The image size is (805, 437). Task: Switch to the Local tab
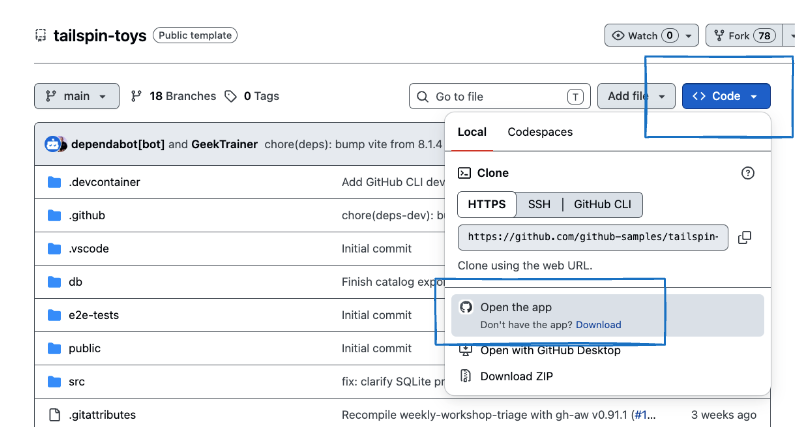472,132
